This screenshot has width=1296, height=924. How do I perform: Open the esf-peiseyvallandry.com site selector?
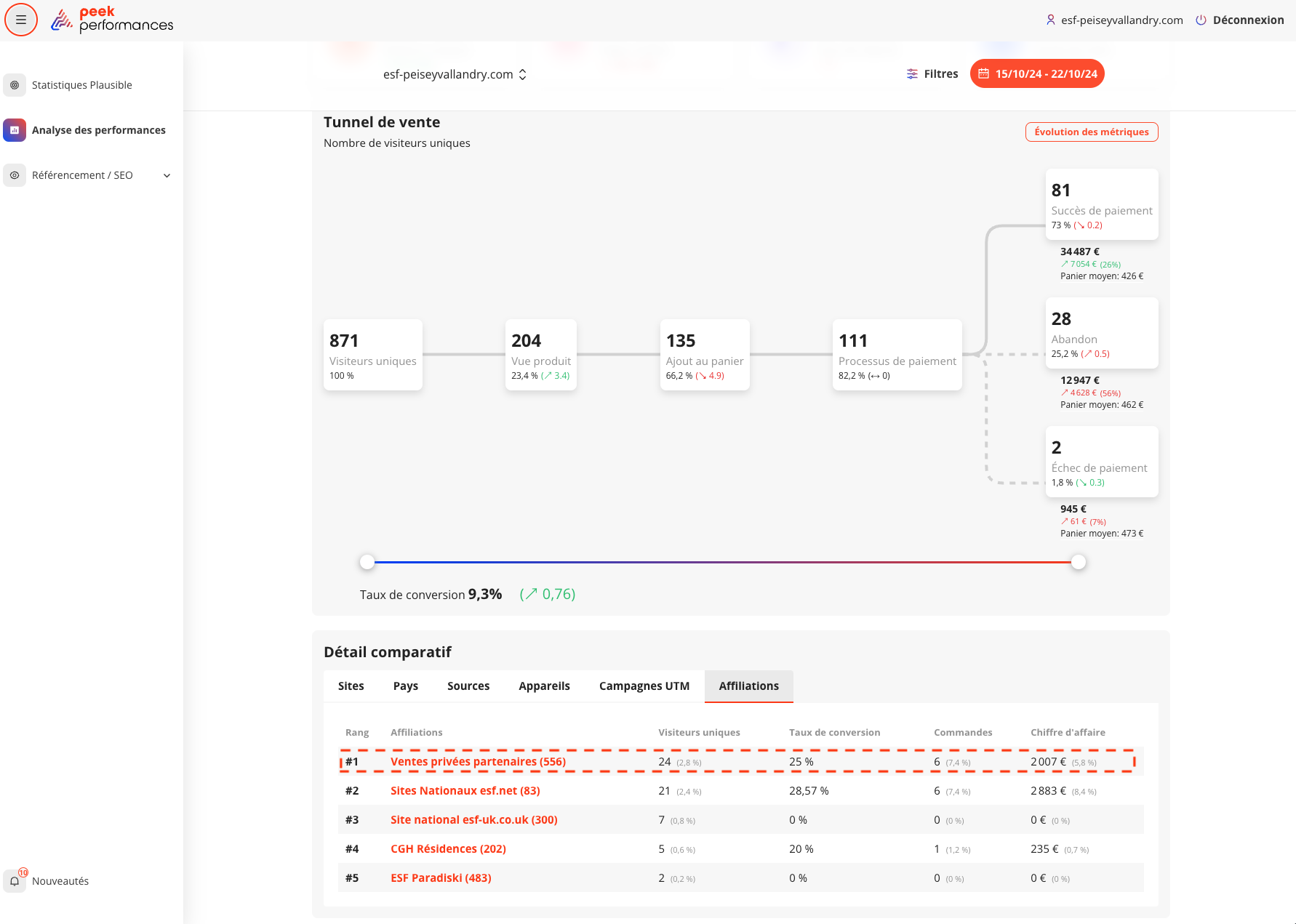tap(455, 74)
